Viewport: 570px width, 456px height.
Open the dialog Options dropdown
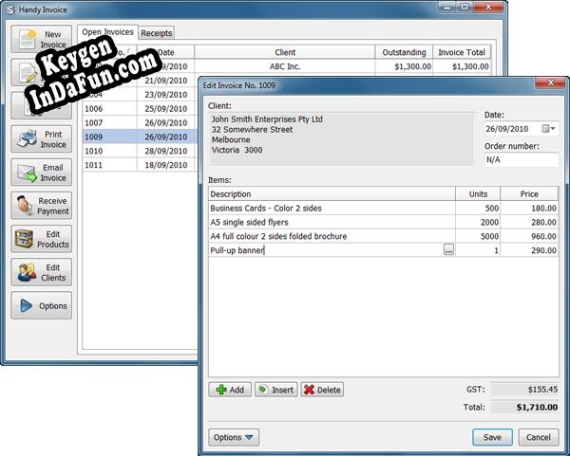[234, 437]
